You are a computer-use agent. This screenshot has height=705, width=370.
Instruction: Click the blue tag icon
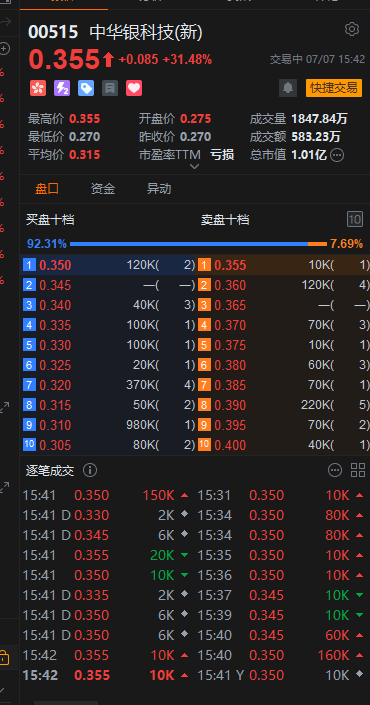pos(86,88)
